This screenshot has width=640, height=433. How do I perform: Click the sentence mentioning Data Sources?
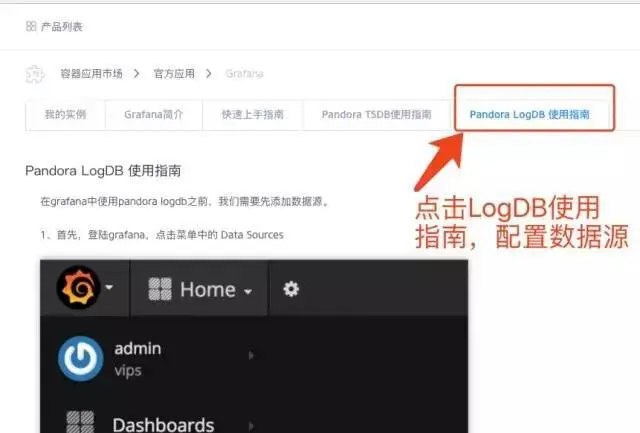pyautogui.click(x=162, y=235)
